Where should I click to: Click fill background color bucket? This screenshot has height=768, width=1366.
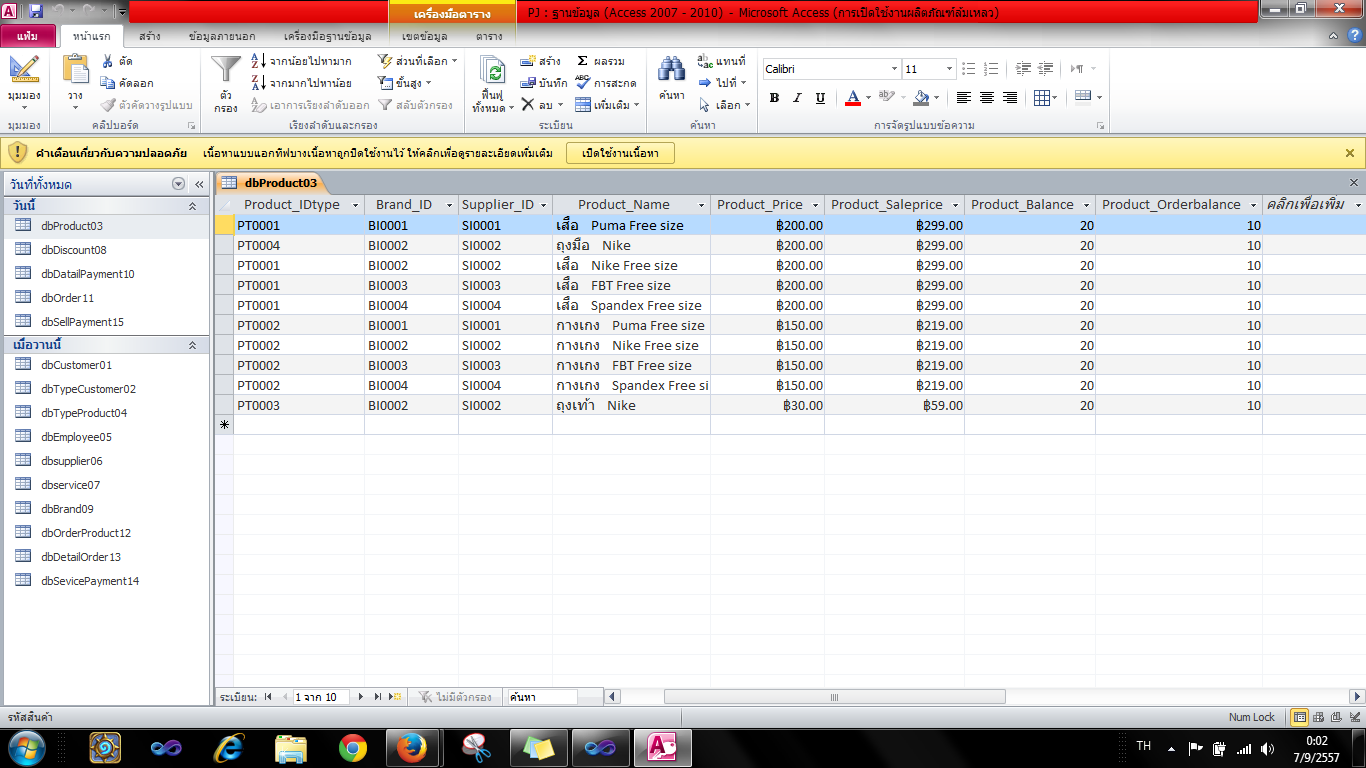click(x=921, y=98)
